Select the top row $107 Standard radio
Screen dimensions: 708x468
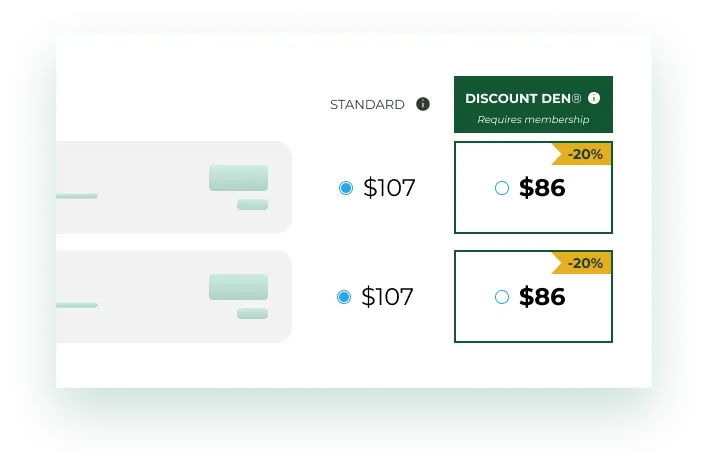click(346, 188)
